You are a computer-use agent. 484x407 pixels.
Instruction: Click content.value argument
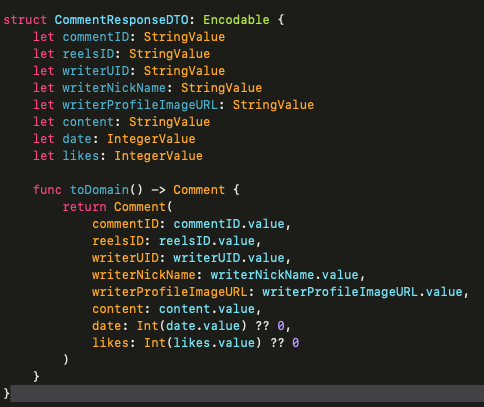[207, 309]
